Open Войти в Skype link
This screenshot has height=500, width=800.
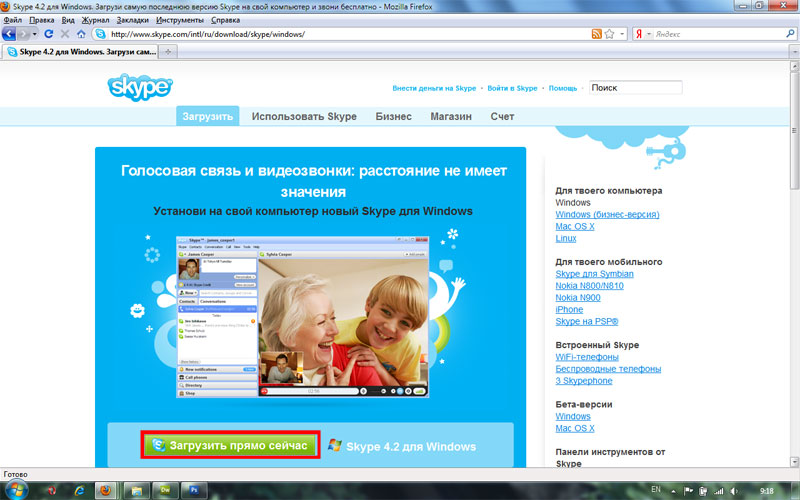pos(512,88)
